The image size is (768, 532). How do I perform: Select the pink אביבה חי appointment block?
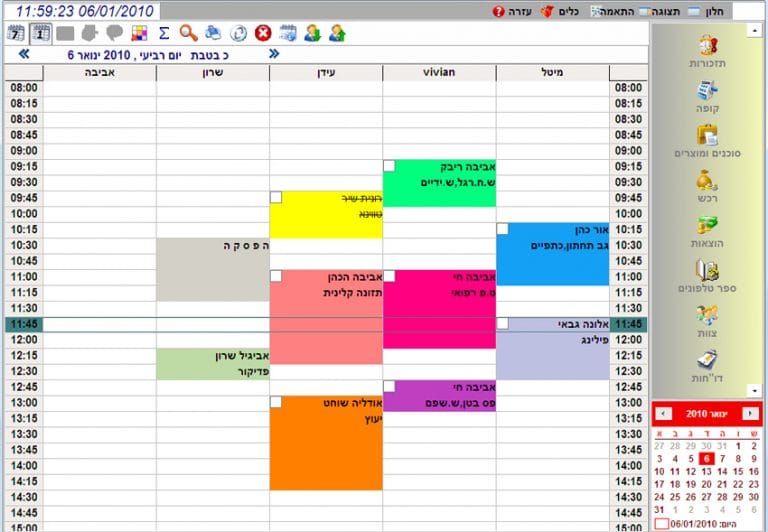click(439, 310)
